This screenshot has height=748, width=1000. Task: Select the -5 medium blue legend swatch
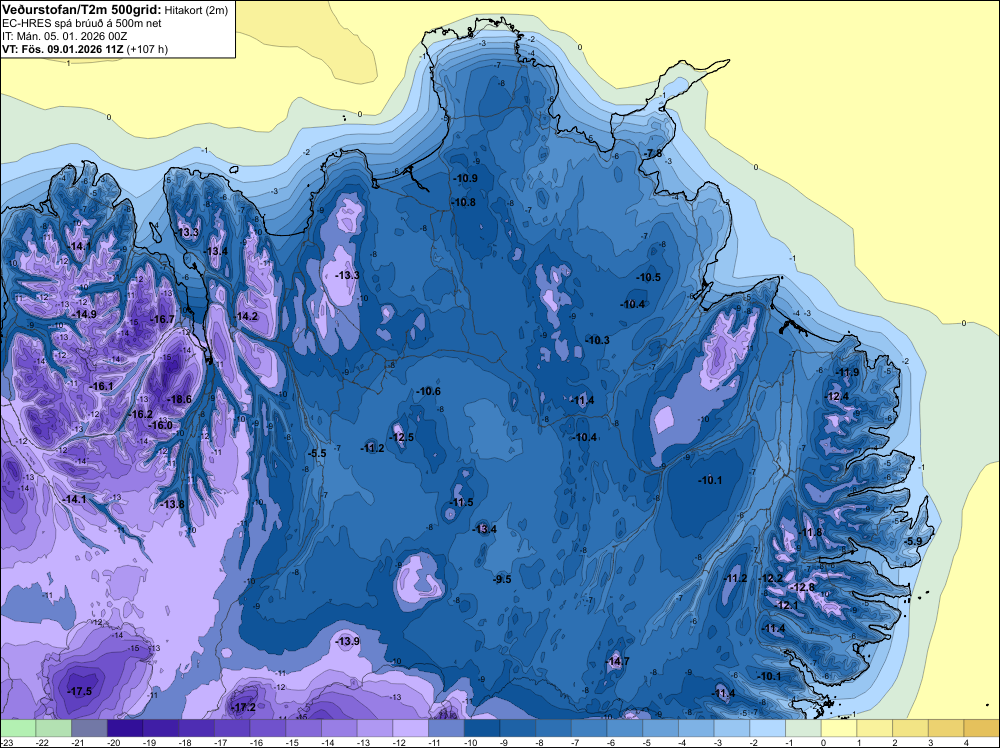(x=661, y=728)
